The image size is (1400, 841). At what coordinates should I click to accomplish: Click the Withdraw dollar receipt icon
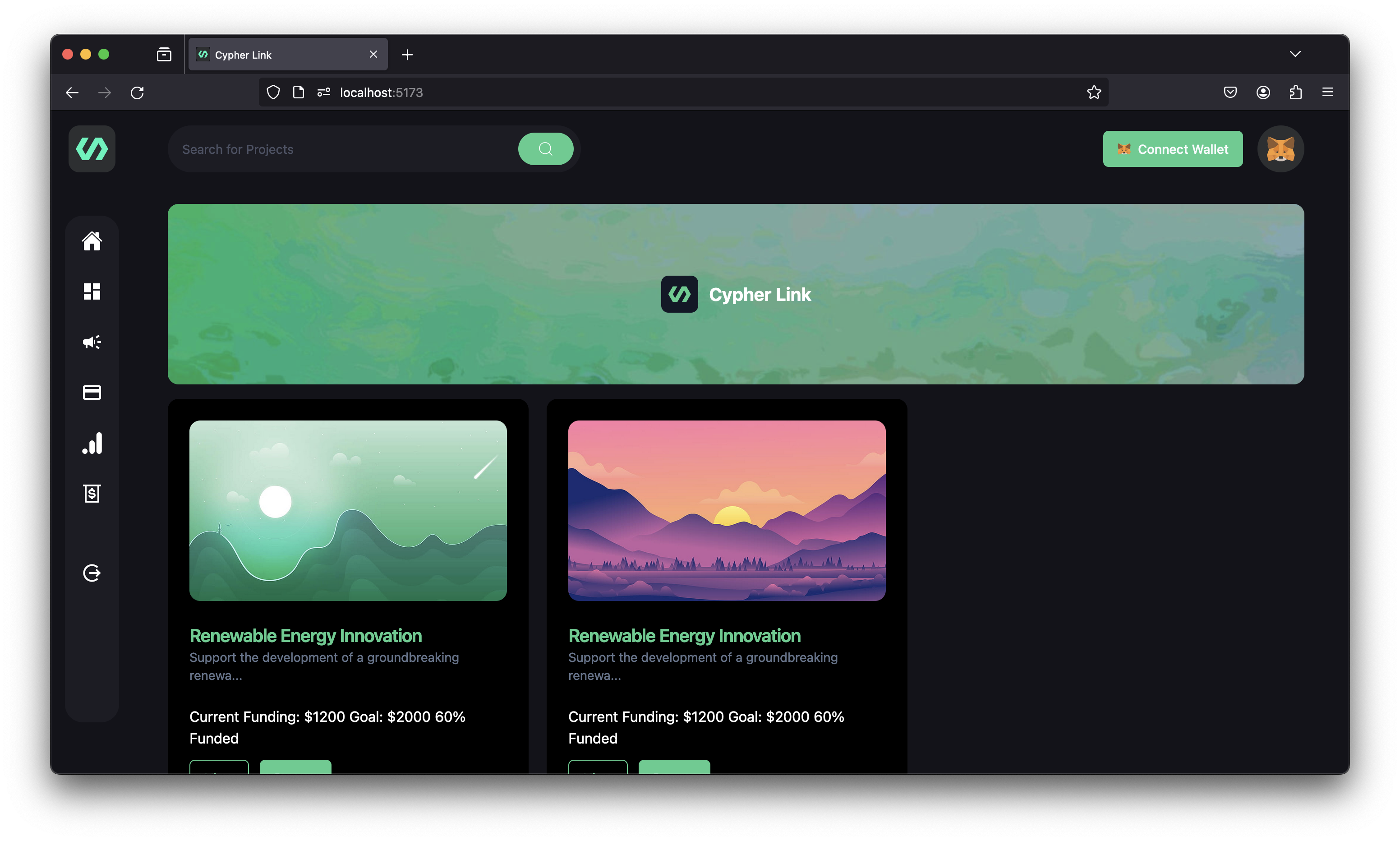point(92,494)
